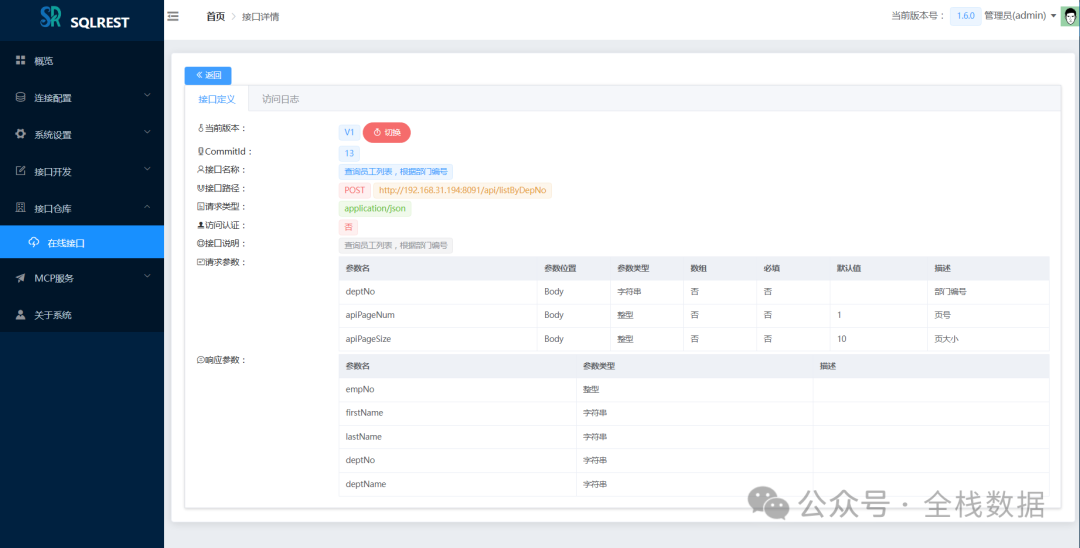The width and height of the screenshot is (1080, 548).
Task: Switch to the 访问日志 tab
Action: coord(280,99)
